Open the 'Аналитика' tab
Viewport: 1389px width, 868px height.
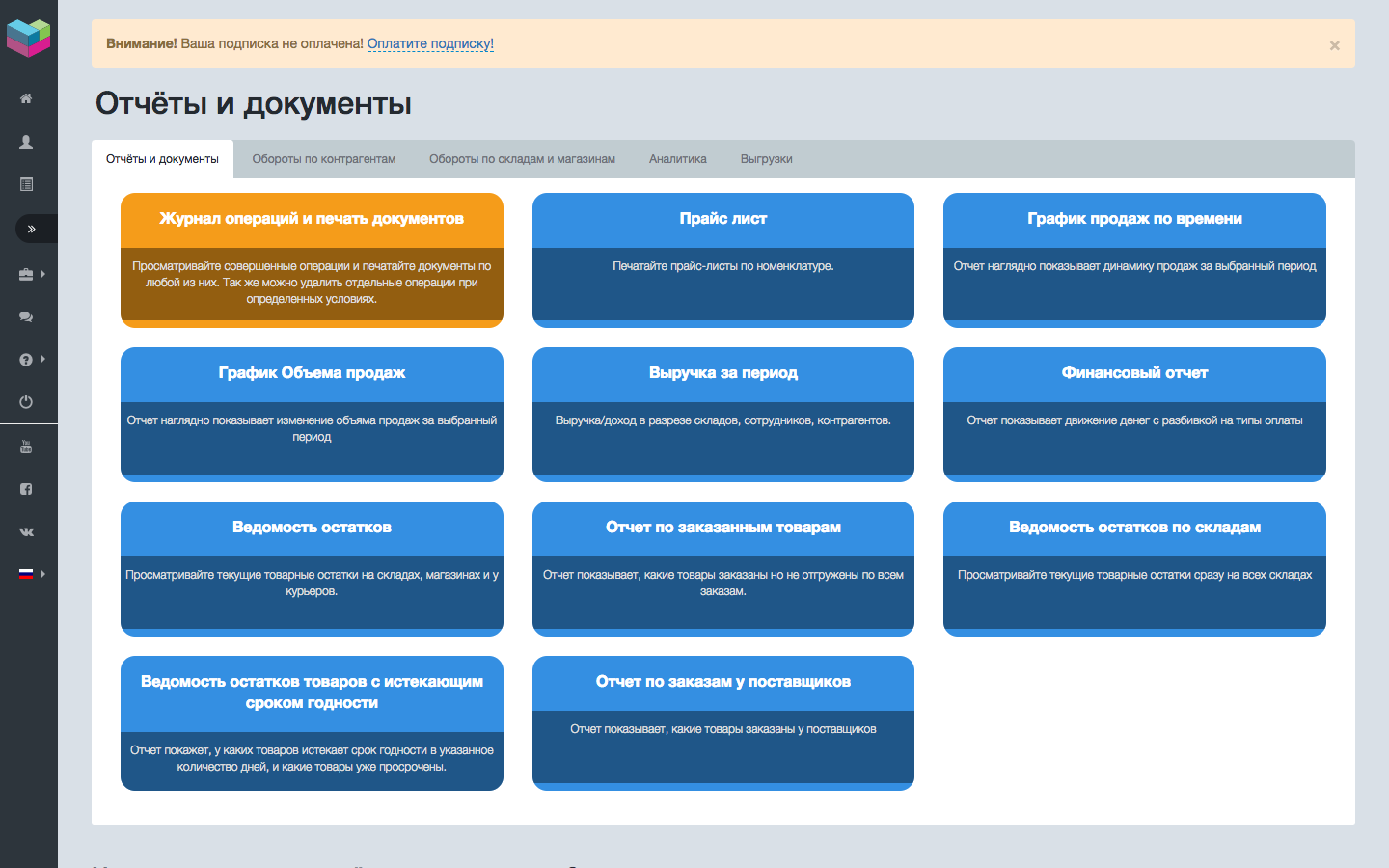(678, 159)
